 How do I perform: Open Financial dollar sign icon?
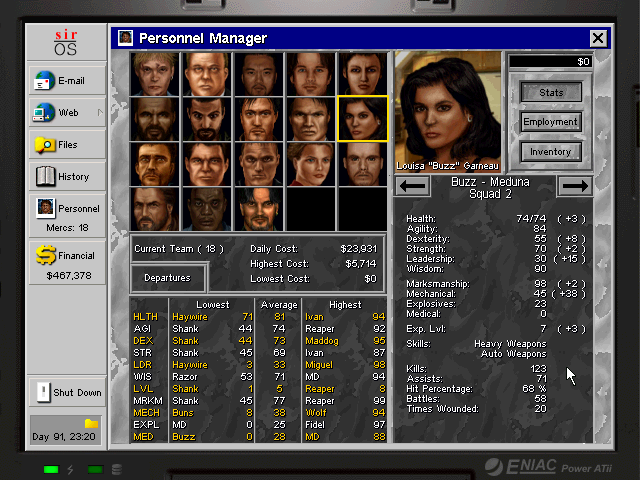(45, 255)
